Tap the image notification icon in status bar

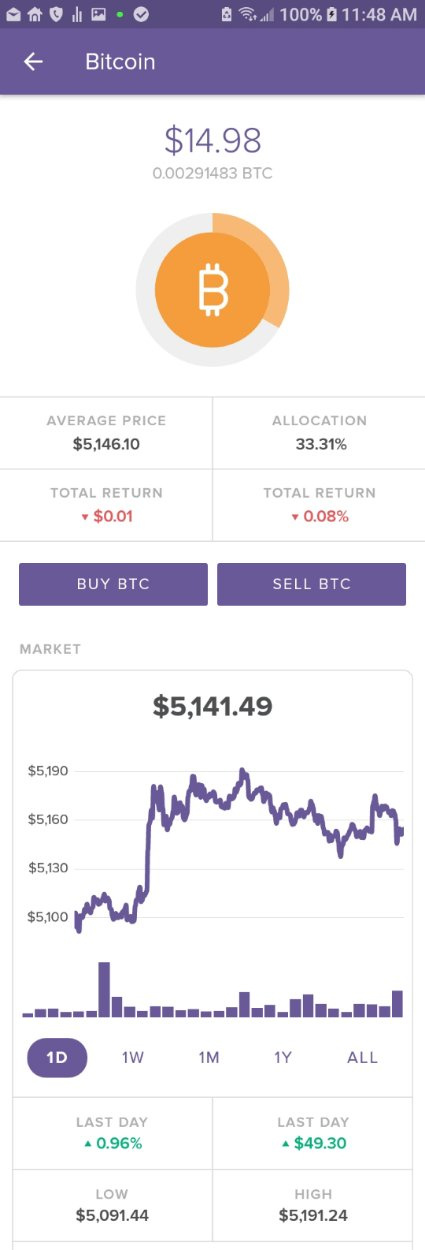tap(98, 15)
